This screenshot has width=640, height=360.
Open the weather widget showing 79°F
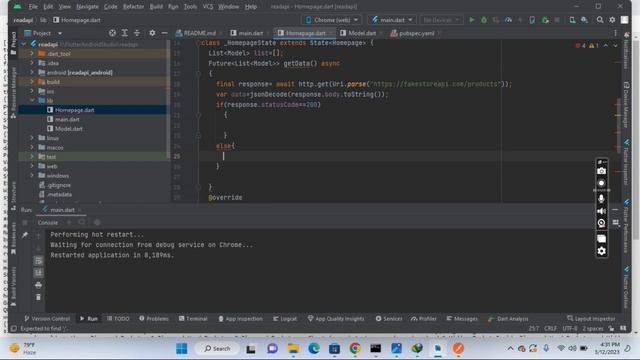23,349
